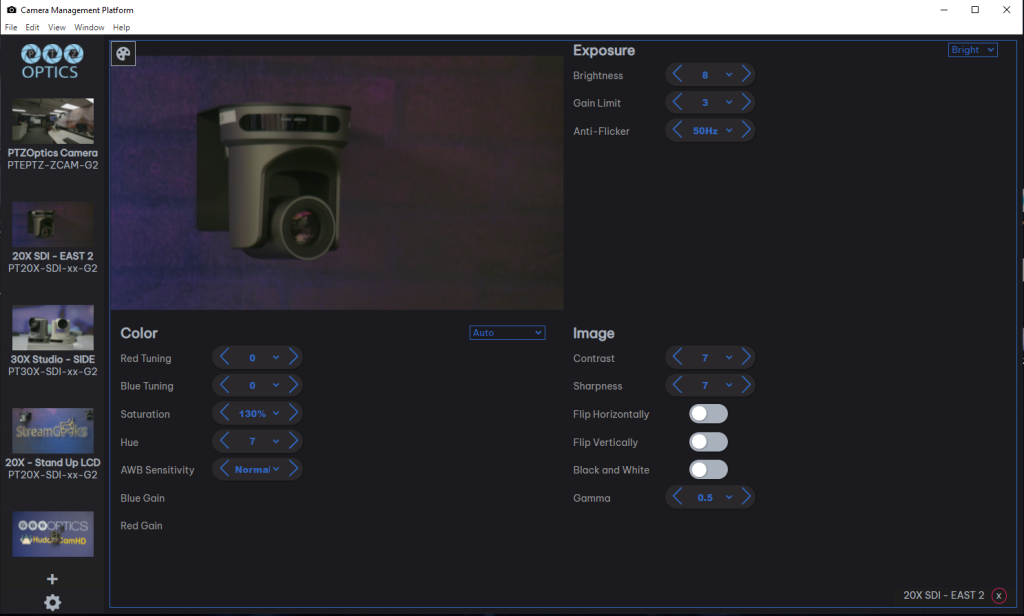
Task: Increase Brightness with the right chevron
Action: (x=744, y=74)
